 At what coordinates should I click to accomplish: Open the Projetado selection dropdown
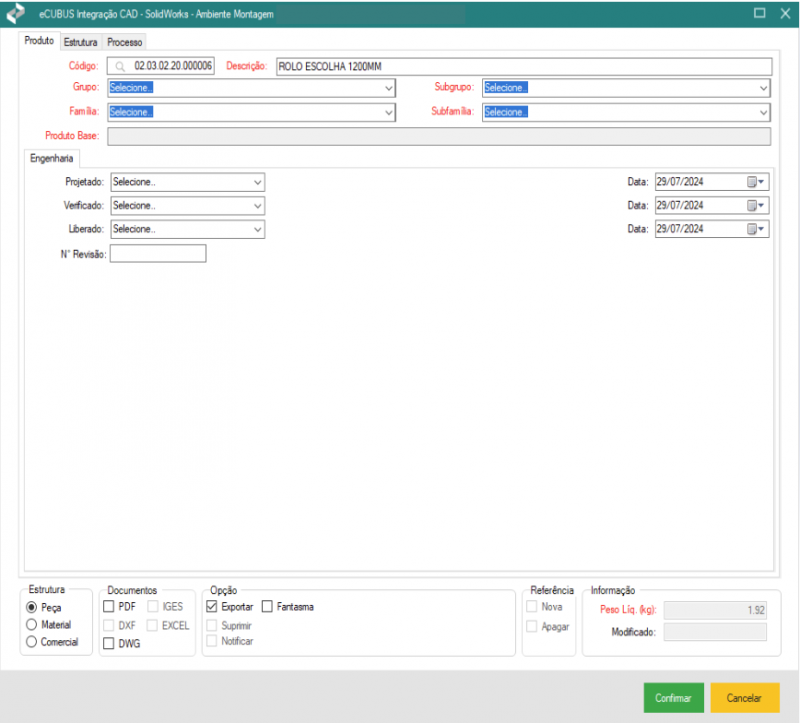188,182
